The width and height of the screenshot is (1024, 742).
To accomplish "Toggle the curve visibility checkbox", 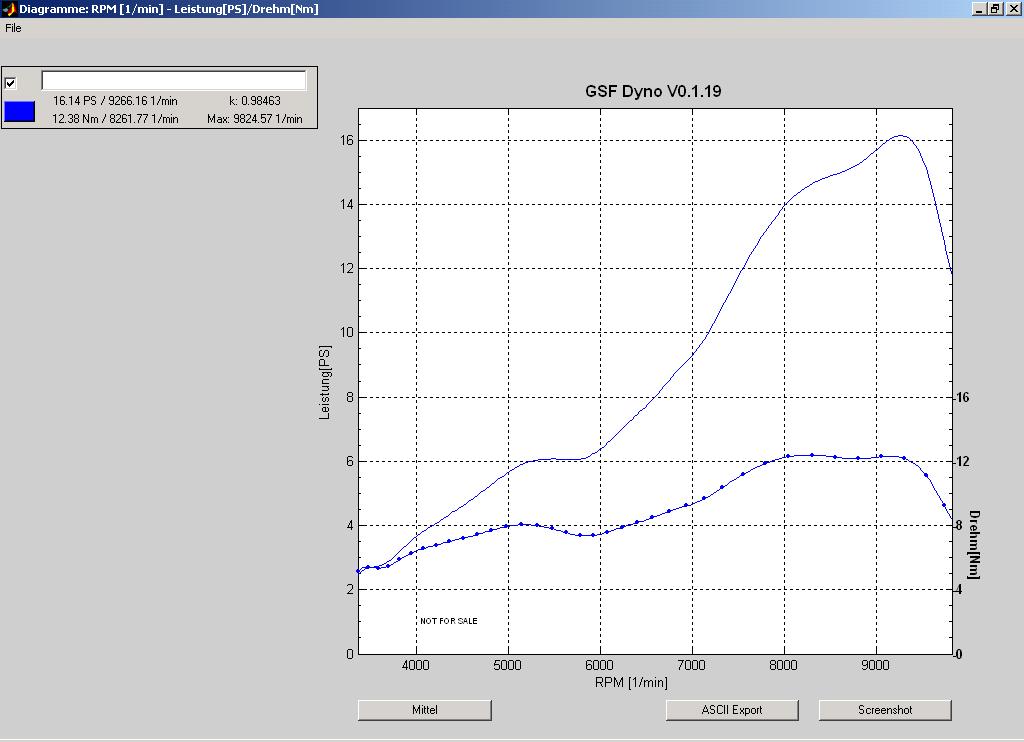I will (x=11, y=83).
